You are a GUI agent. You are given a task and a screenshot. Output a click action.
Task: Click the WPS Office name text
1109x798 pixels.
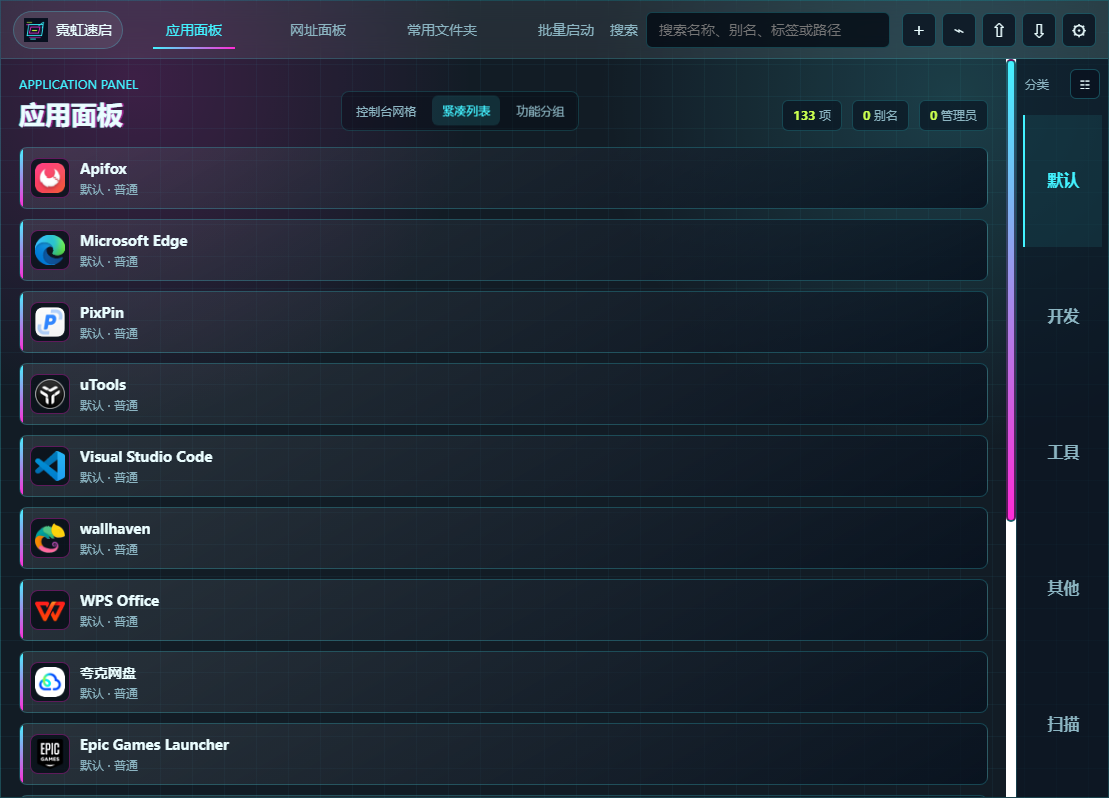pos(120,601)
